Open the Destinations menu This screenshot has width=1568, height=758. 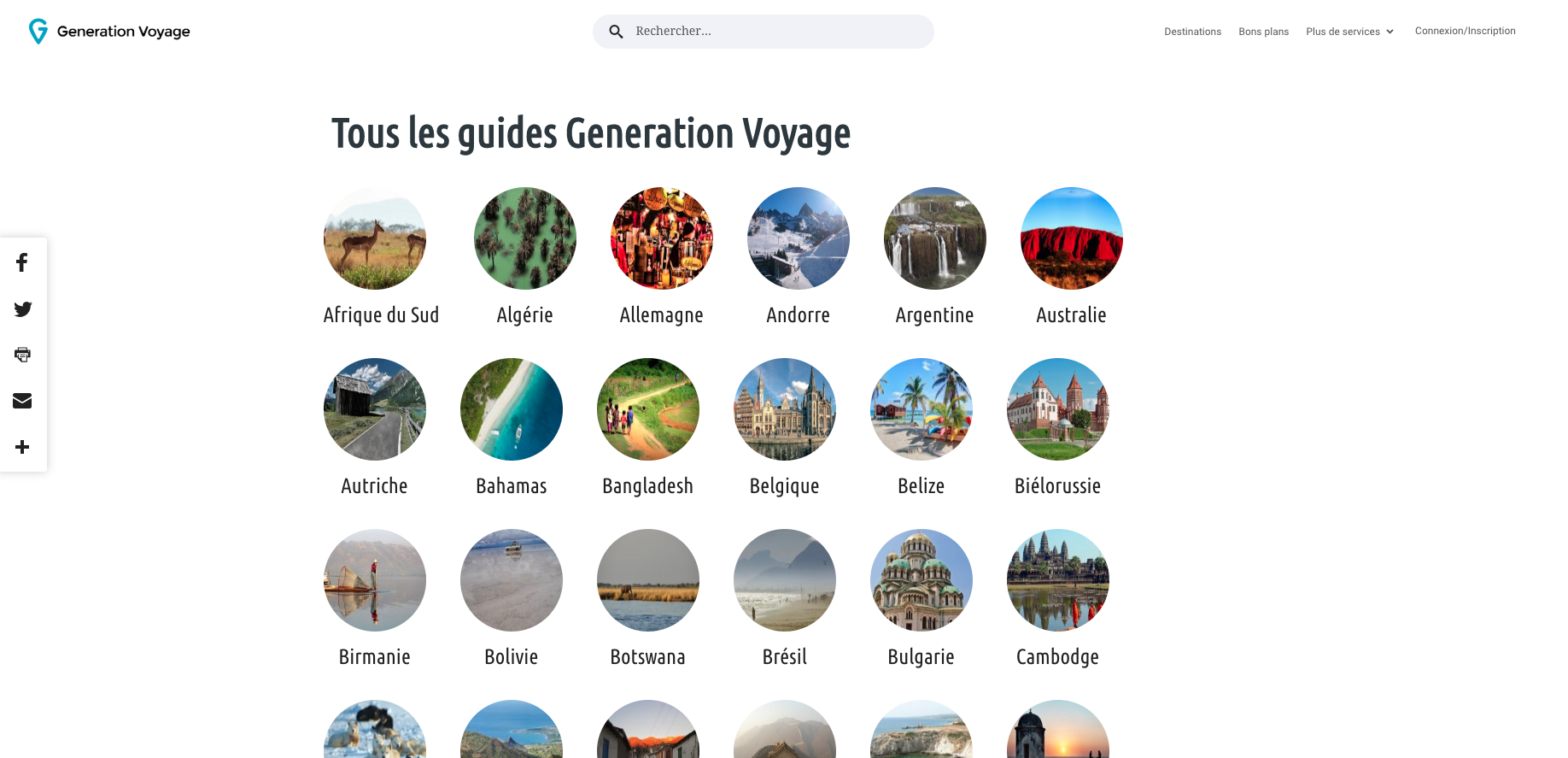(x=1192, y=32)
